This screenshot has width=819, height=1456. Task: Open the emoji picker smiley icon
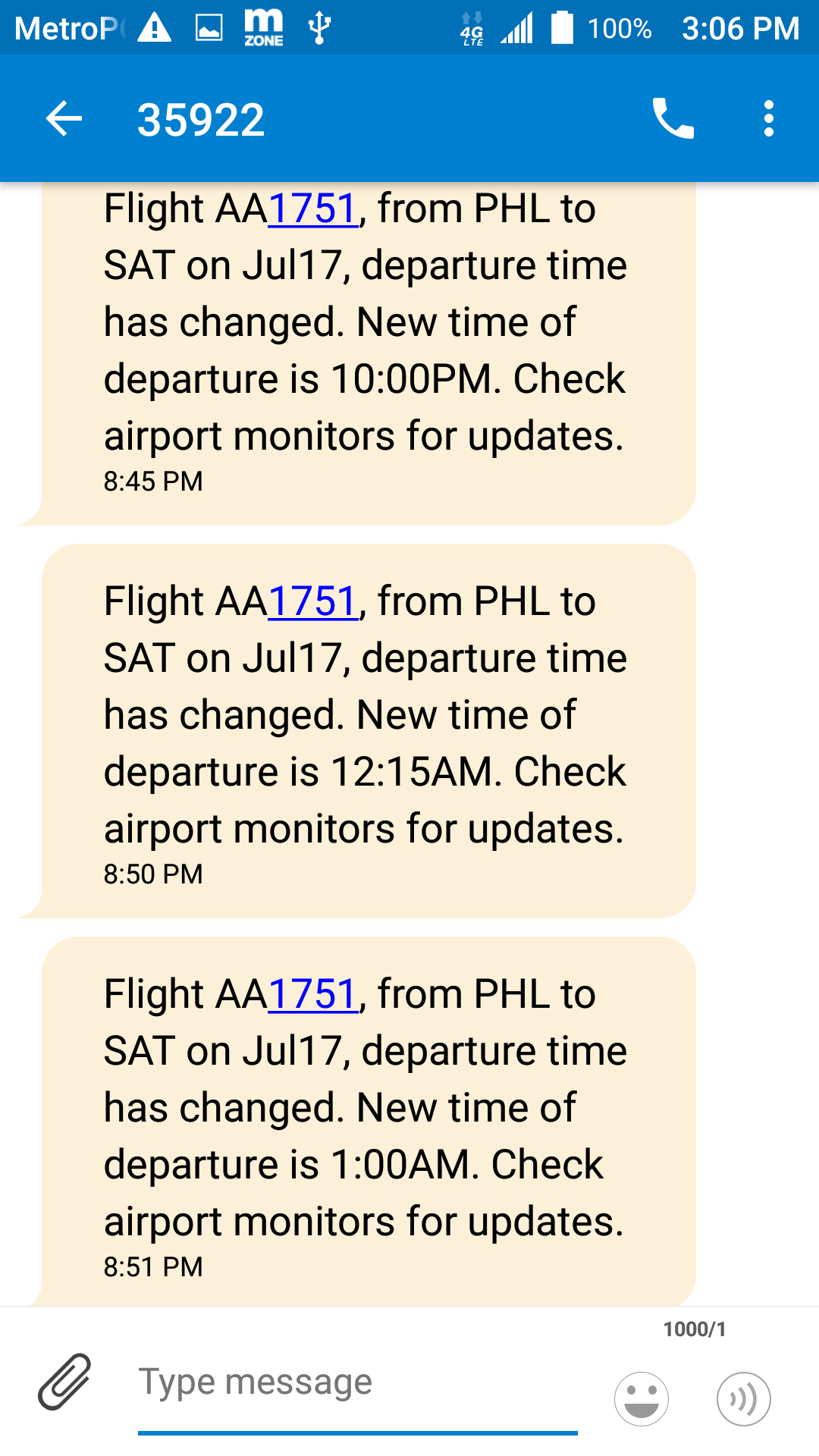[642, 1398]
